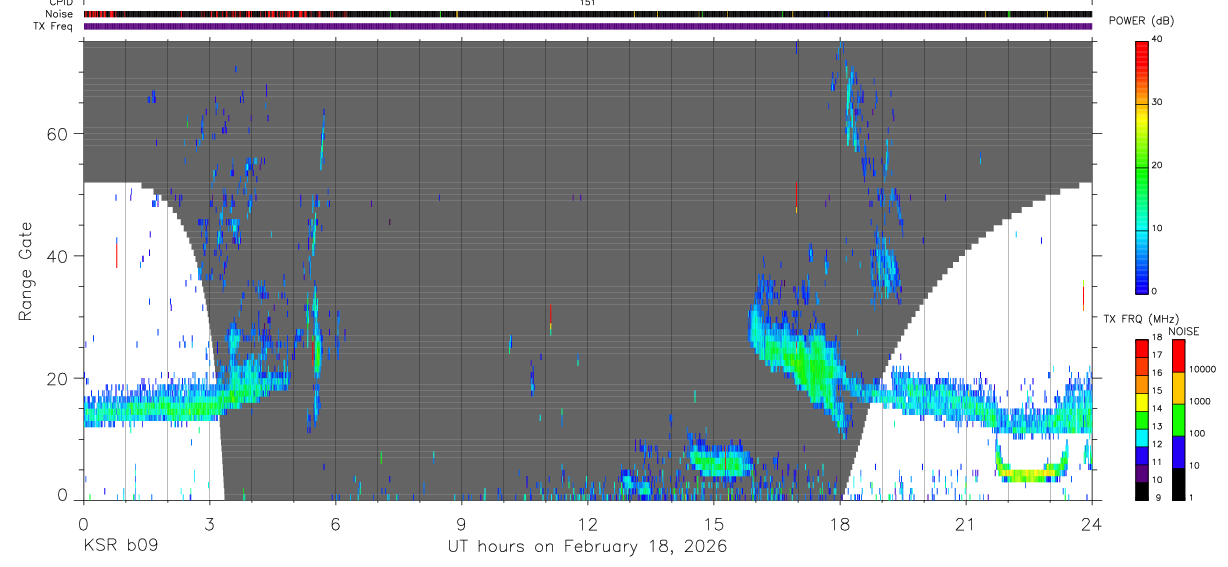Click the 24 tick on UT hours axis

(1092, 523)
